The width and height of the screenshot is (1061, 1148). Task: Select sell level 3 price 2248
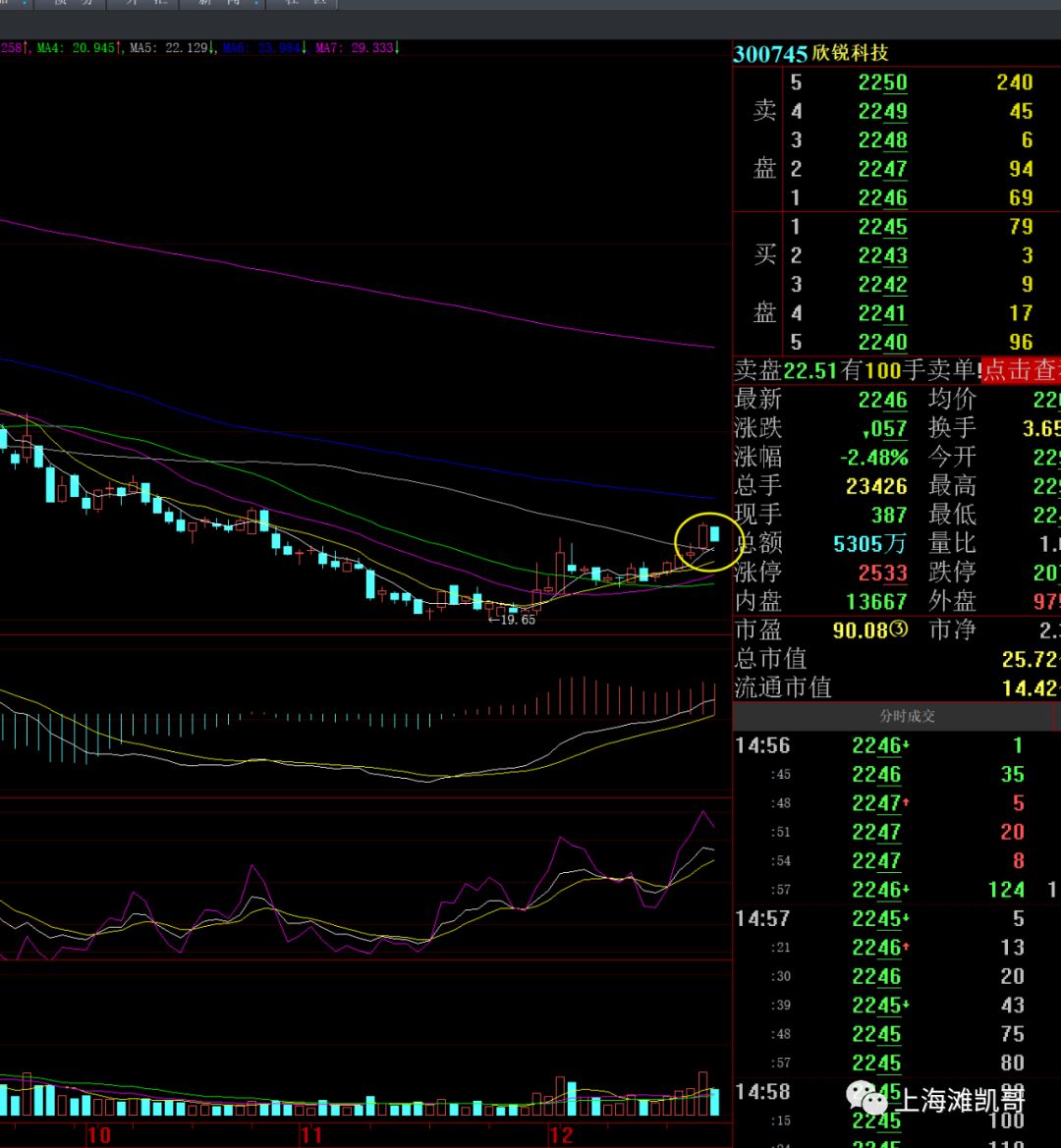(x=882, y=139)
